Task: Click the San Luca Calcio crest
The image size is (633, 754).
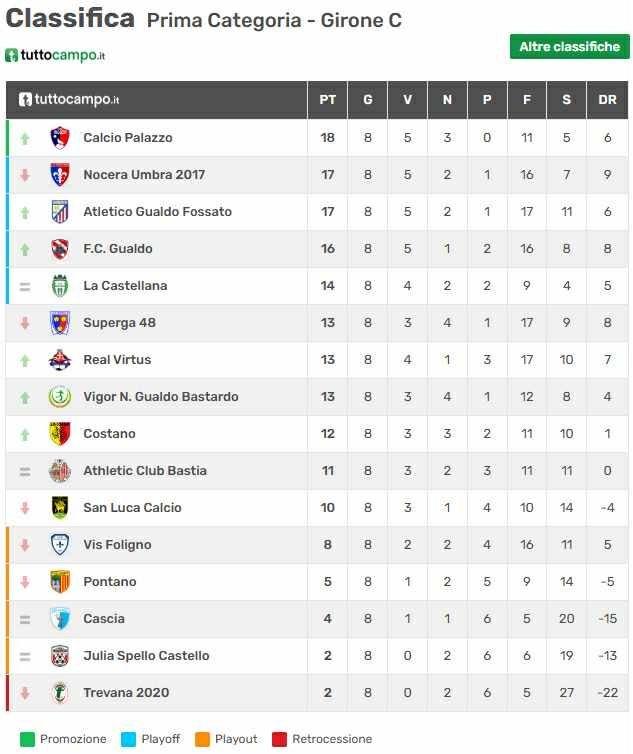Action: [x=60, y=508]
